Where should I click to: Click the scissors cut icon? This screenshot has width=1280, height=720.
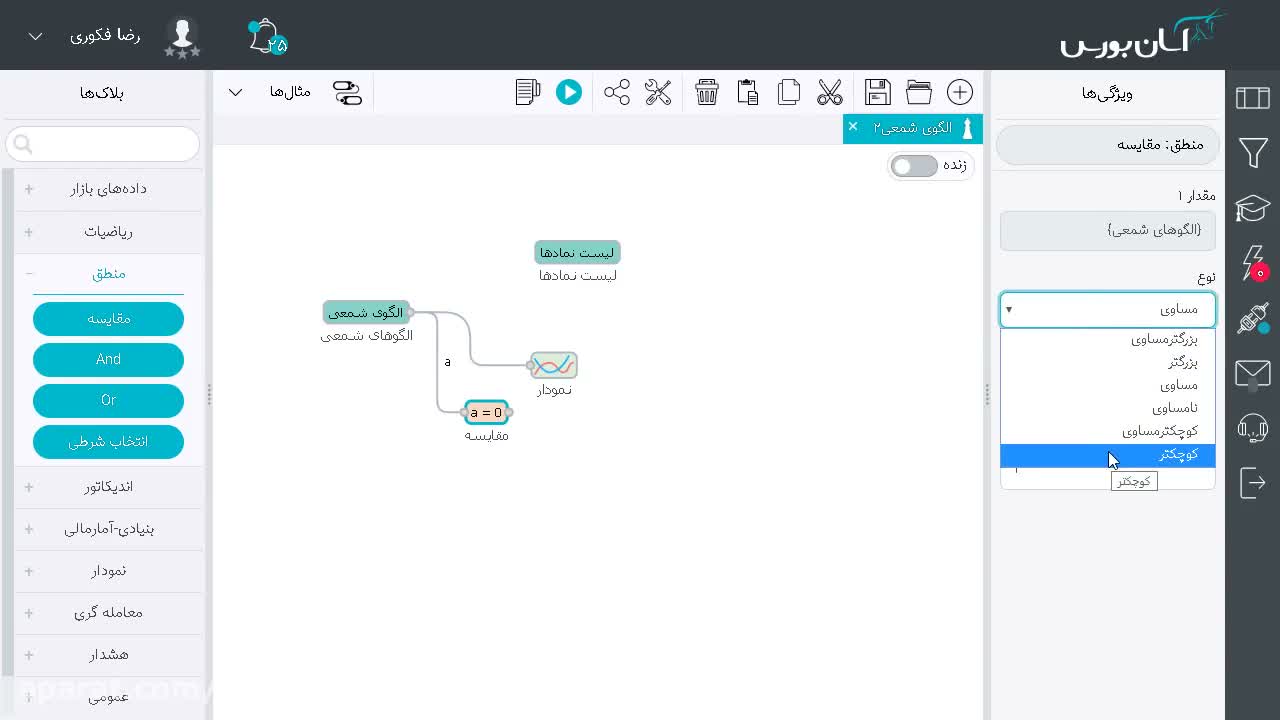click(830, 92)
